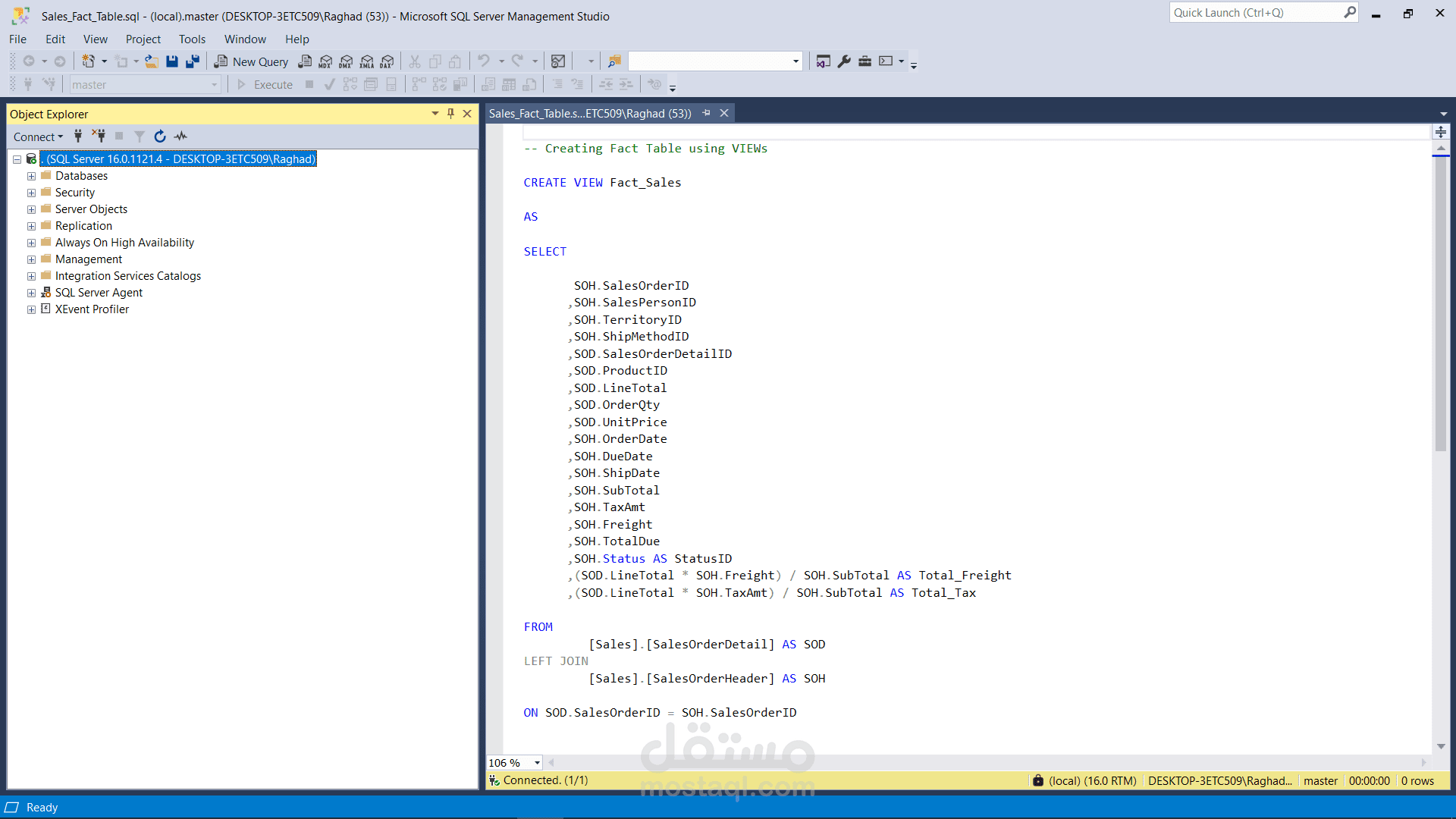Viewport: 1456px width, 819px height.
Task: Open the Tools menu
Action: click(x=192, y=39)
